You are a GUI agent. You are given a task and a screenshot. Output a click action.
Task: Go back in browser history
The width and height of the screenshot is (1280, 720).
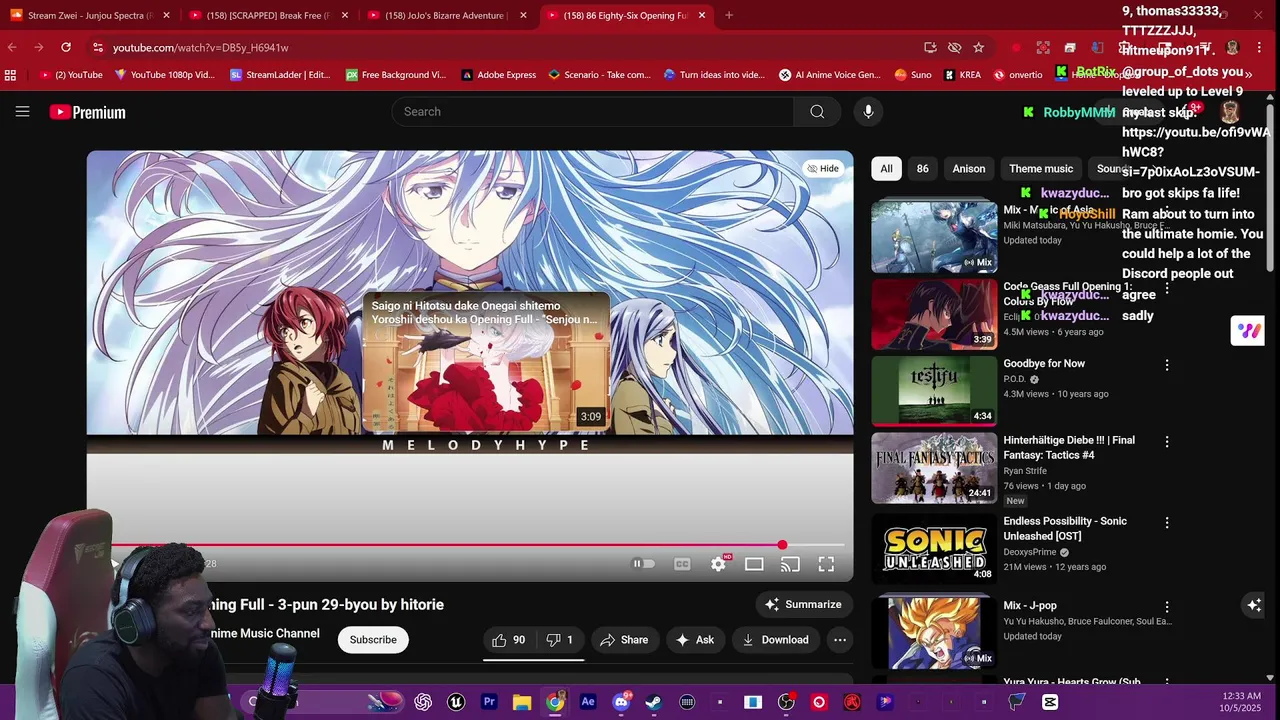tap(12, 47)
